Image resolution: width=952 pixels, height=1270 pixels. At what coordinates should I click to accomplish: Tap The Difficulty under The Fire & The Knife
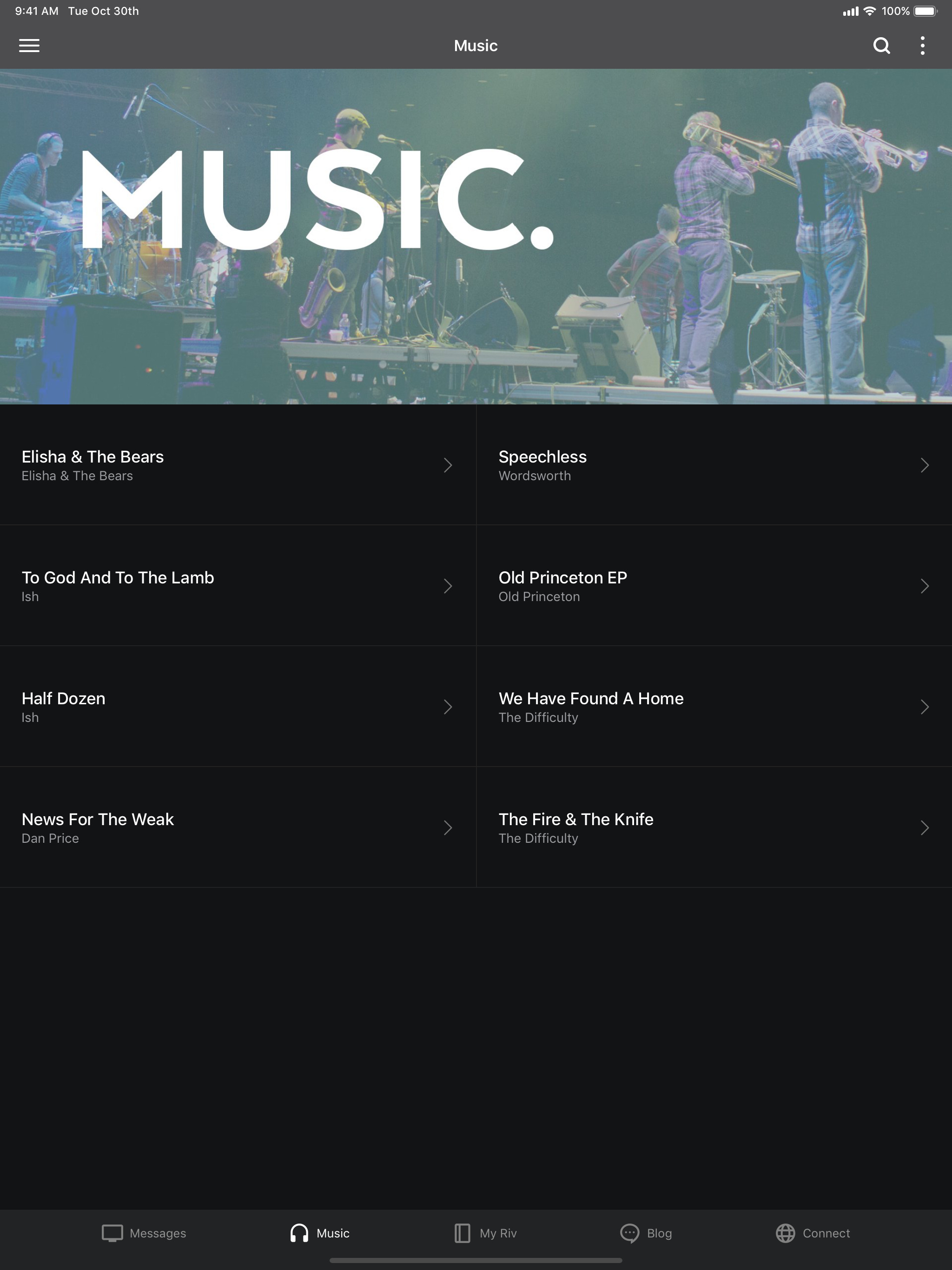tap(538, 838)
